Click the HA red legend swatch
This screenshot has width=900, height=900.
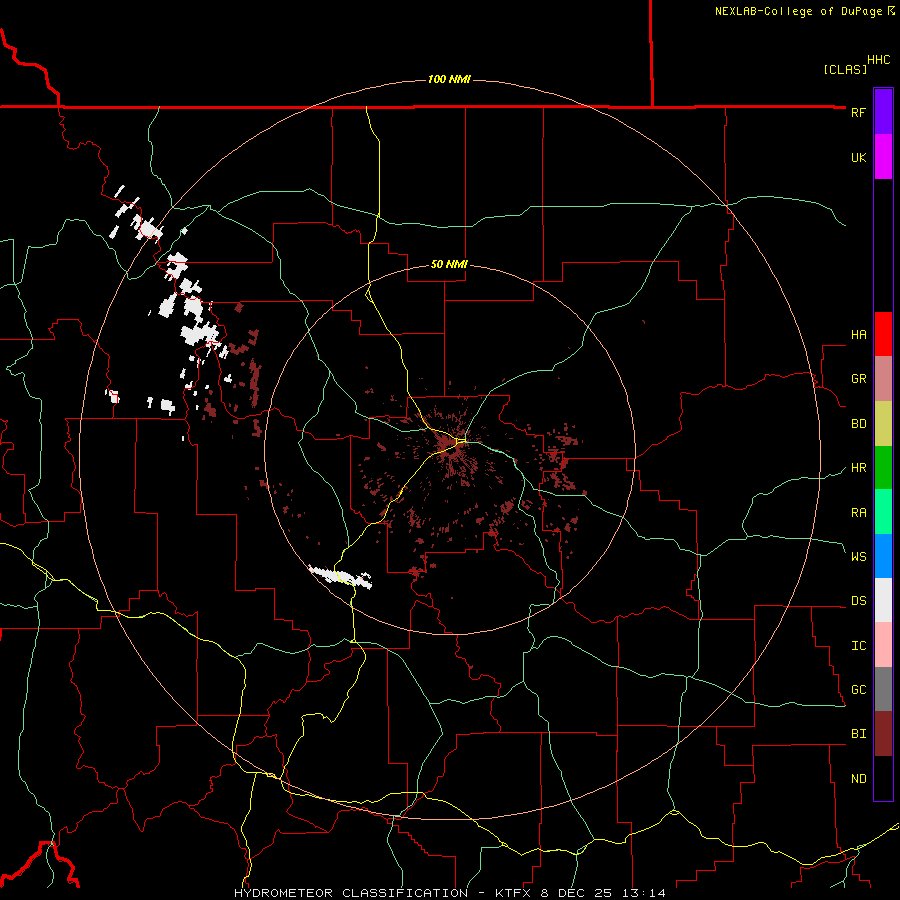tap(883, 334)
